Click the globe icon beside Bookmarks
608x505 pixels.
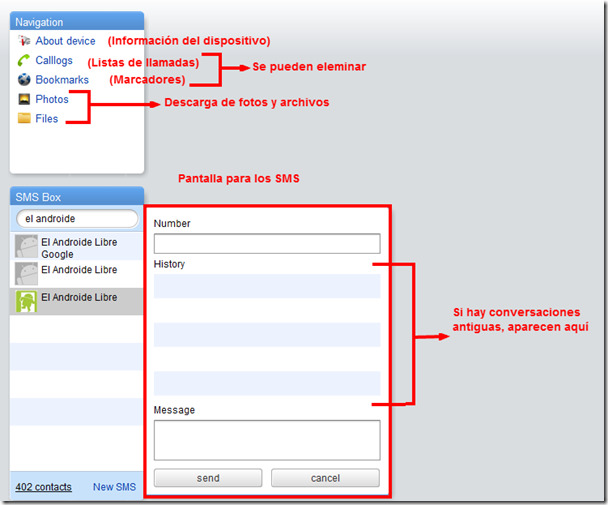[x=24, y=80]
